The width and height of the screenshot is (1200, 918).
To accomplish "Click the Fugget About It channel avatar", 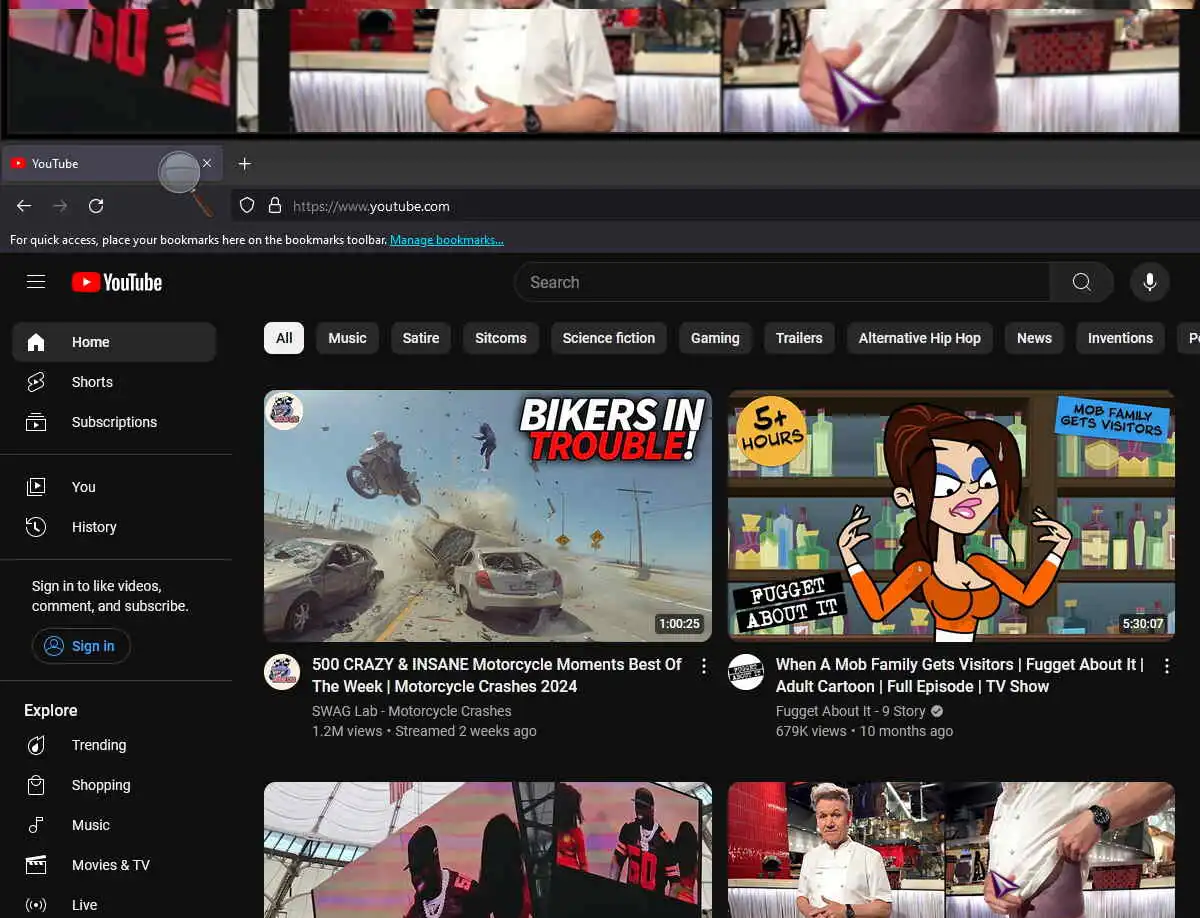I will point(746,672).
